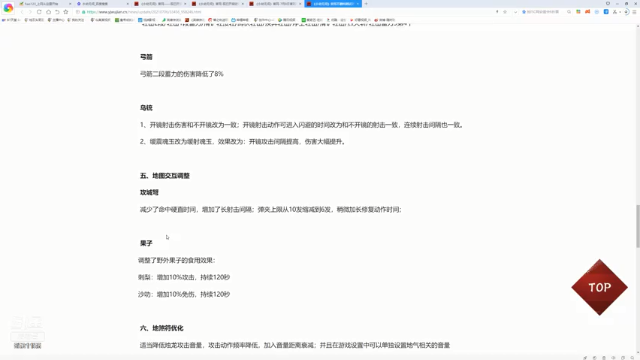Click the orange extension icon
Image resolution: width=640 pixels, height=360 pixels.
[587, 12]
